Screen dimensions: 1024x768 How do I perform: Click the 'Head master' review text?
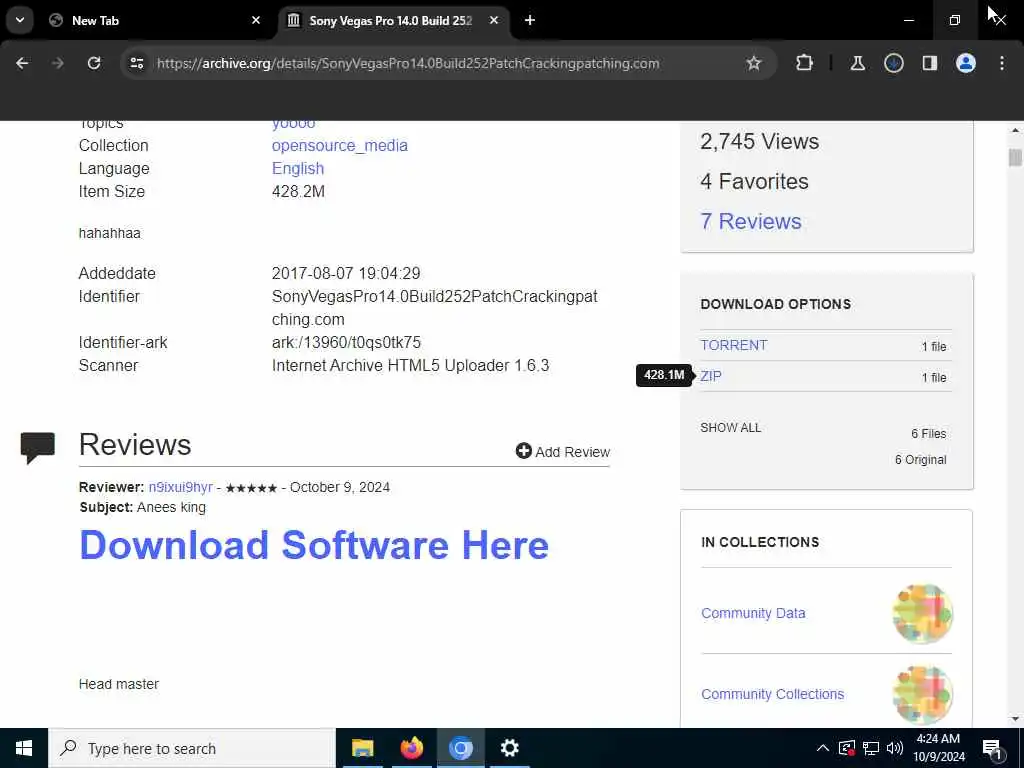(x=119, y=684)
